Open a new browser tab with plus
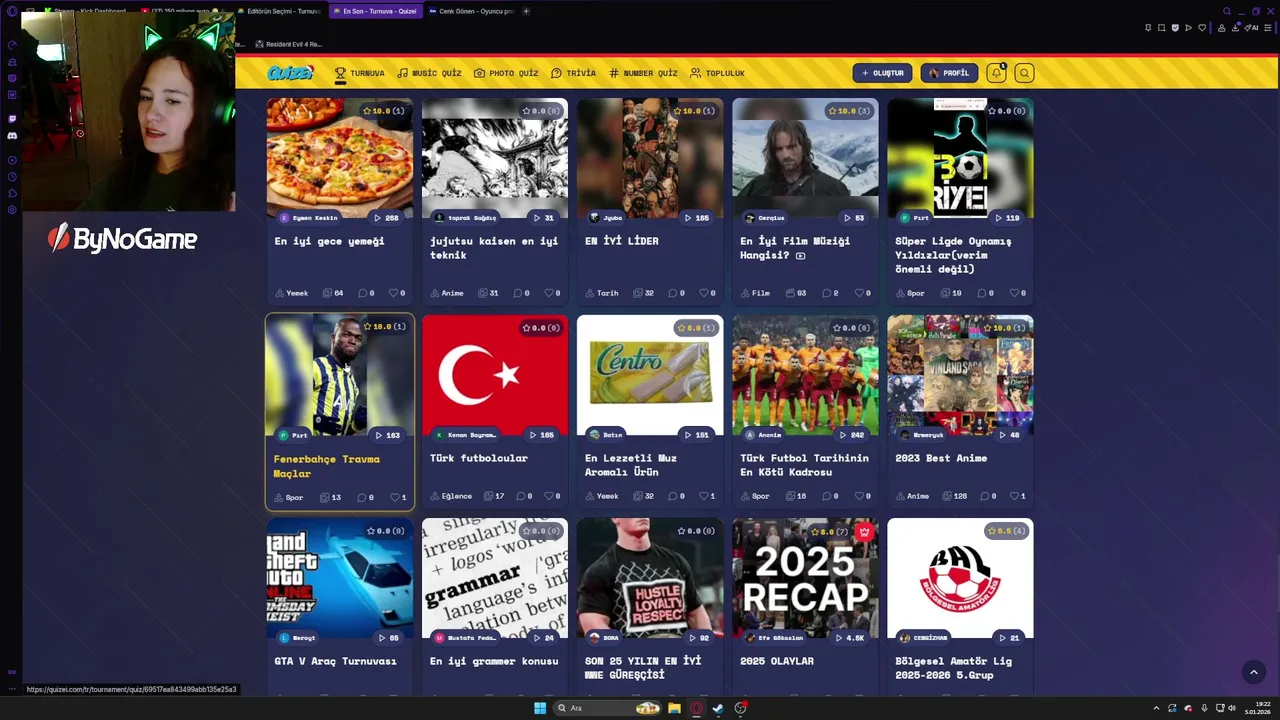 click(526, 11)
